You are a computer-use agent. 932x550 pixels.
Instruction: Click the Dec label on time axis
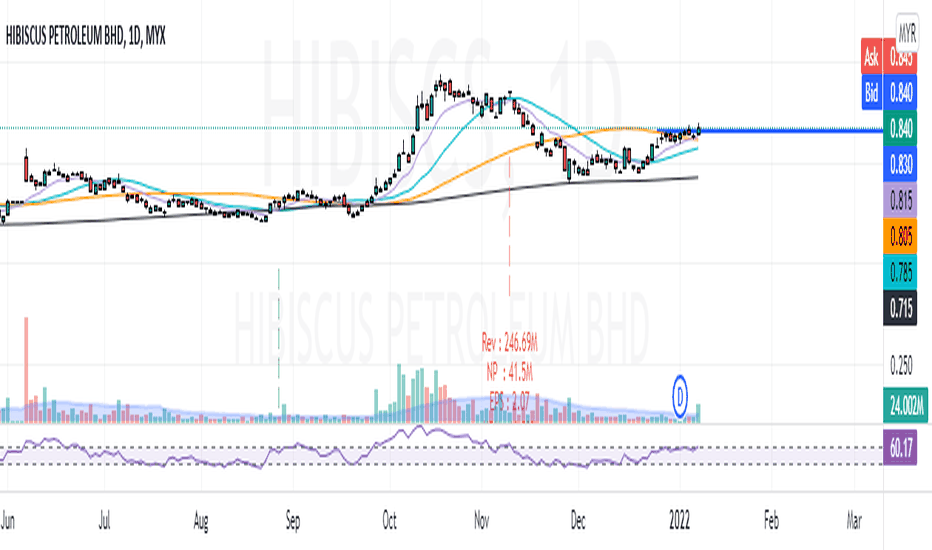[578, 521]
